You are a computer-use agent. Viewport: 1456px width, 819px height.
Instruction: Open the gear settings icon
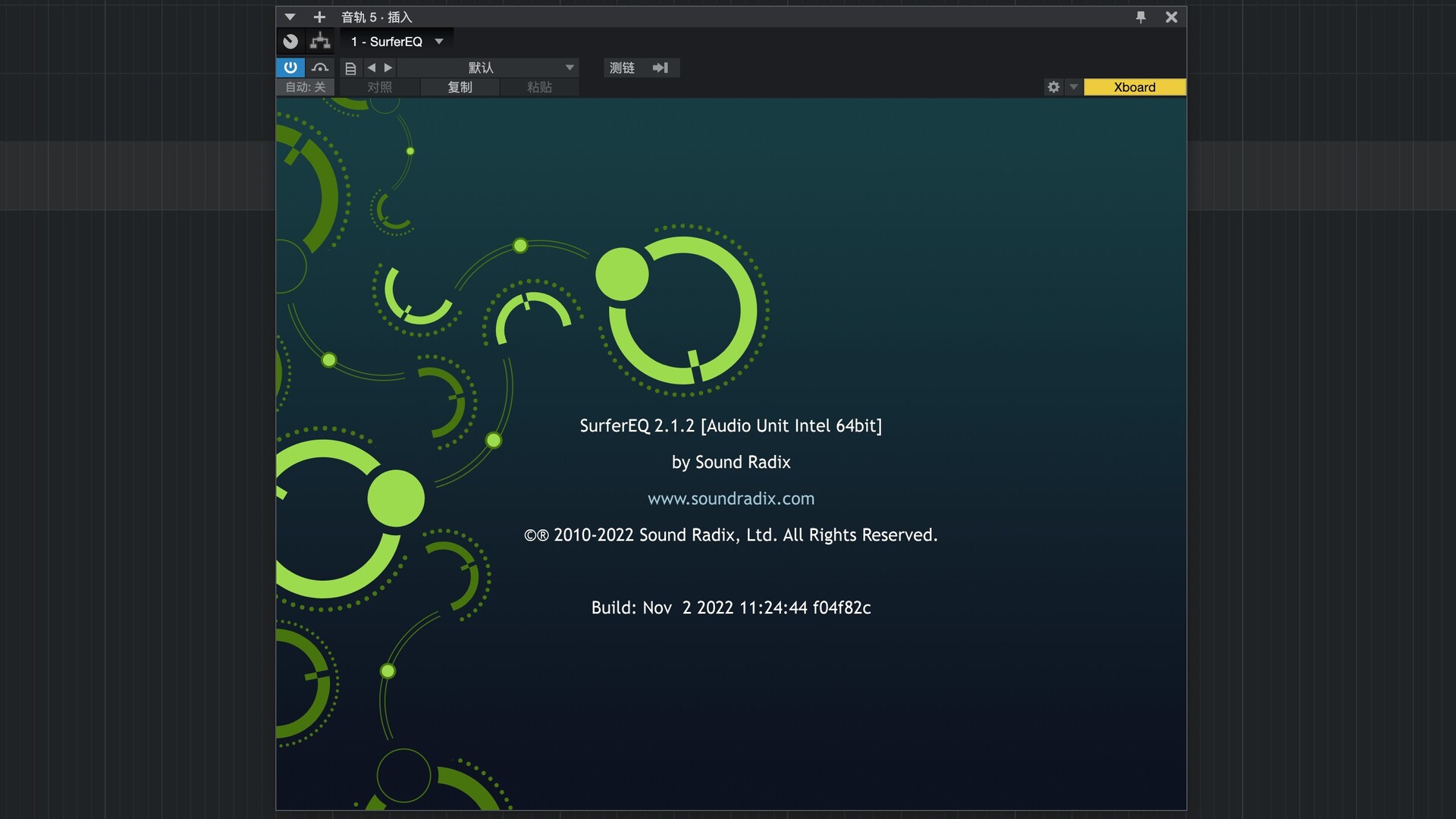coord(1053,87)
